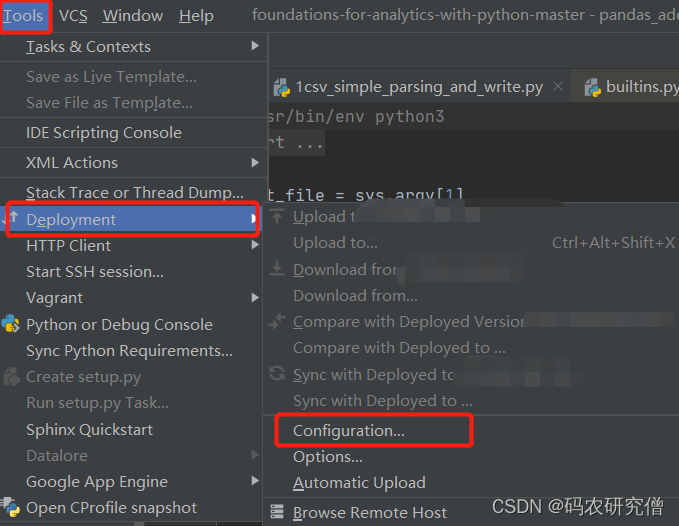The image size is (679, 526).
Task: Expand the XML Actions submenu arrow
Action: [x=255, y=162]
